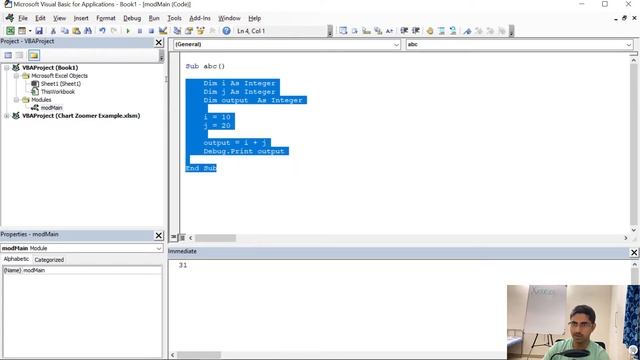Viewport: 640px width, 360px height.
Task: Toggle breakpoint using the hand icon
Action: pos(430,31)
